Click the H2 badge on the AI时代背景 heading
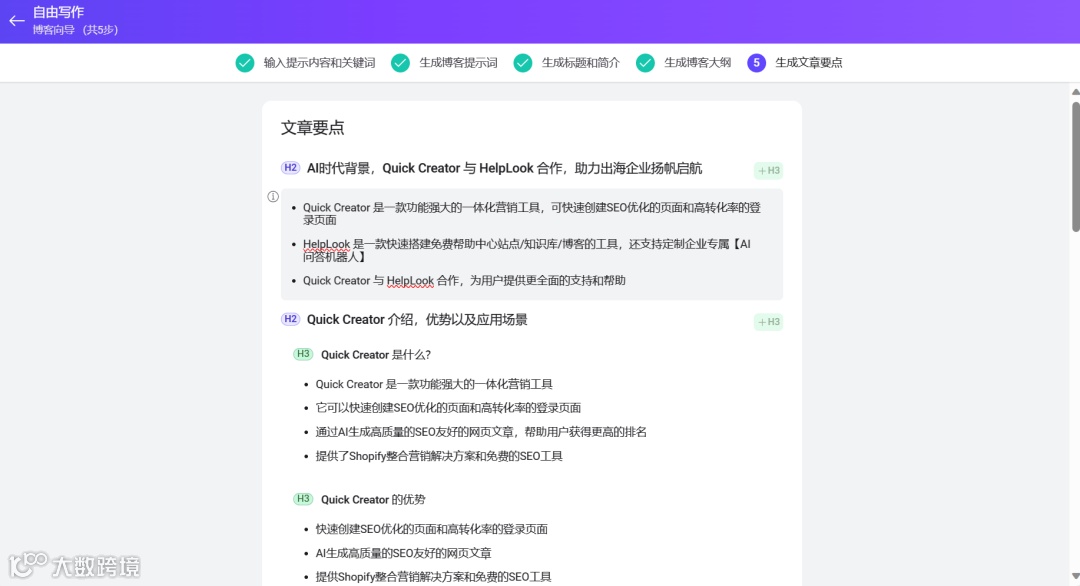Screen dimensions: 1080x586 290,169
